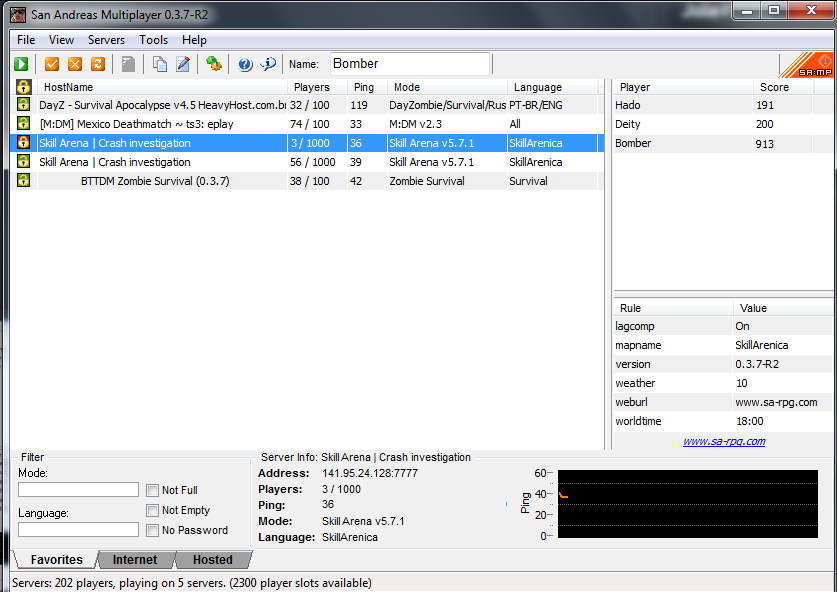Open Server Properties with the pencil icon

click(x=183, y=64)
